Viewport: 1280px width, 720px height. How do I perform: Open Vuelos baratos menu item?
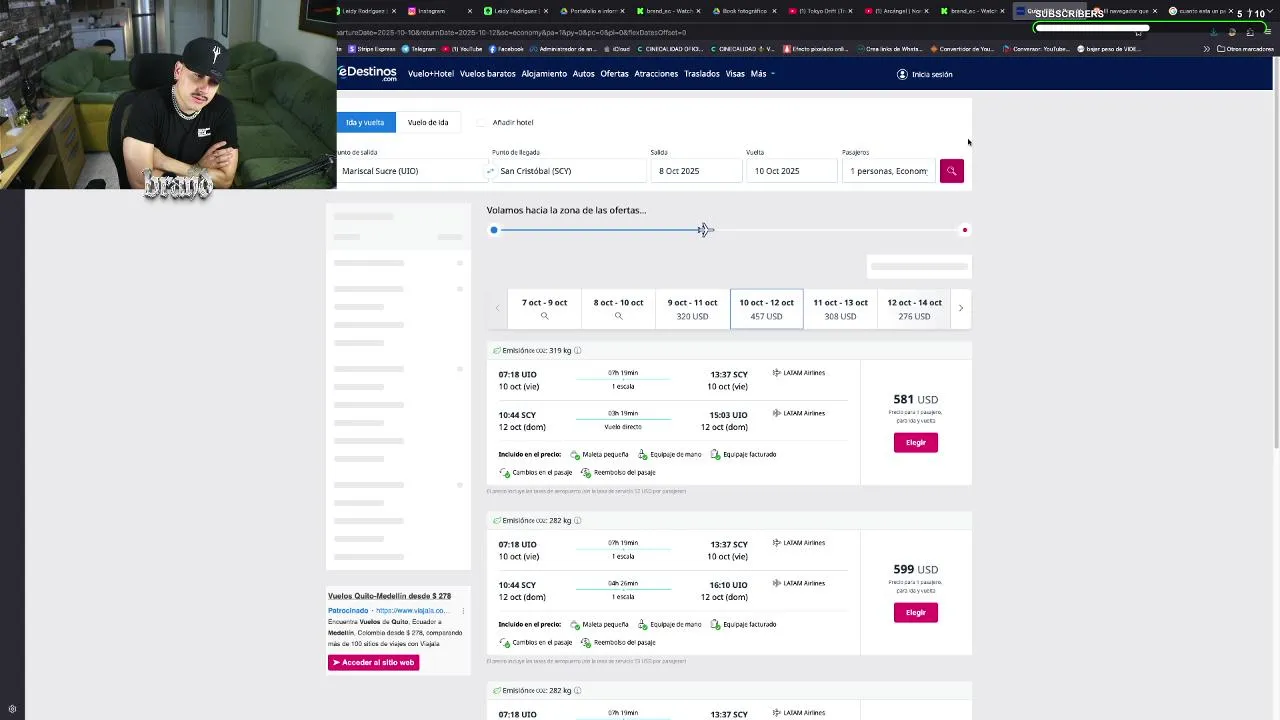pyautogui.click(x=487, y=74)
